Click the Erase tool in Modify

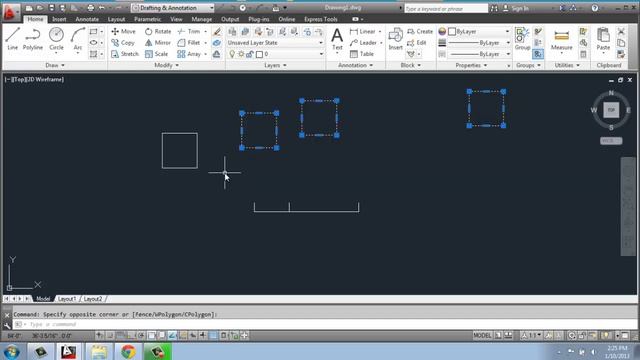tap(217, 31)
